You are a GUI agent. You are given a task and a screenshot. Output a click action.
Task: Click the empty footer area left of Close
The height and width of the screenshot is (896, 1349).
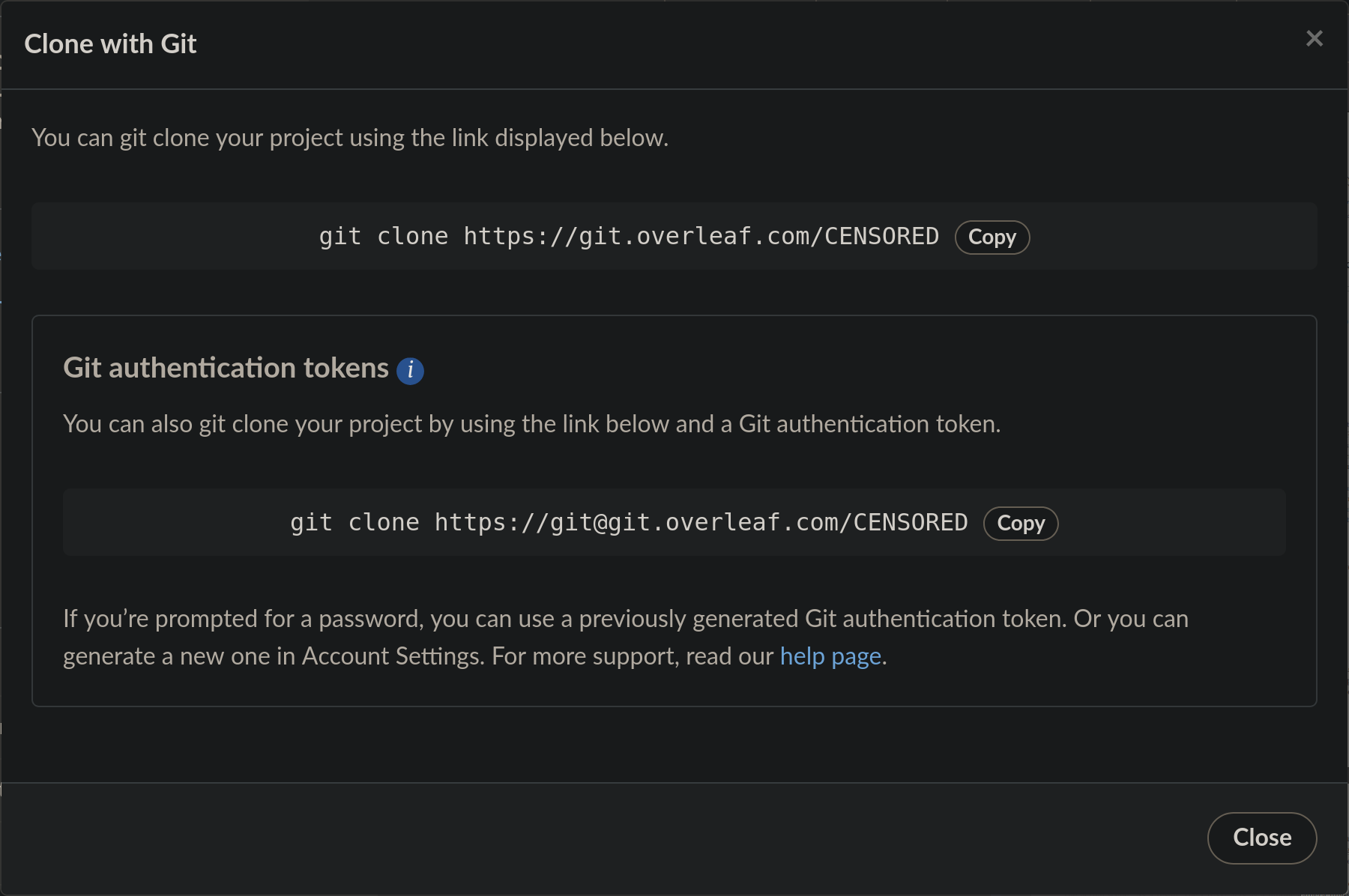(600, 838)
